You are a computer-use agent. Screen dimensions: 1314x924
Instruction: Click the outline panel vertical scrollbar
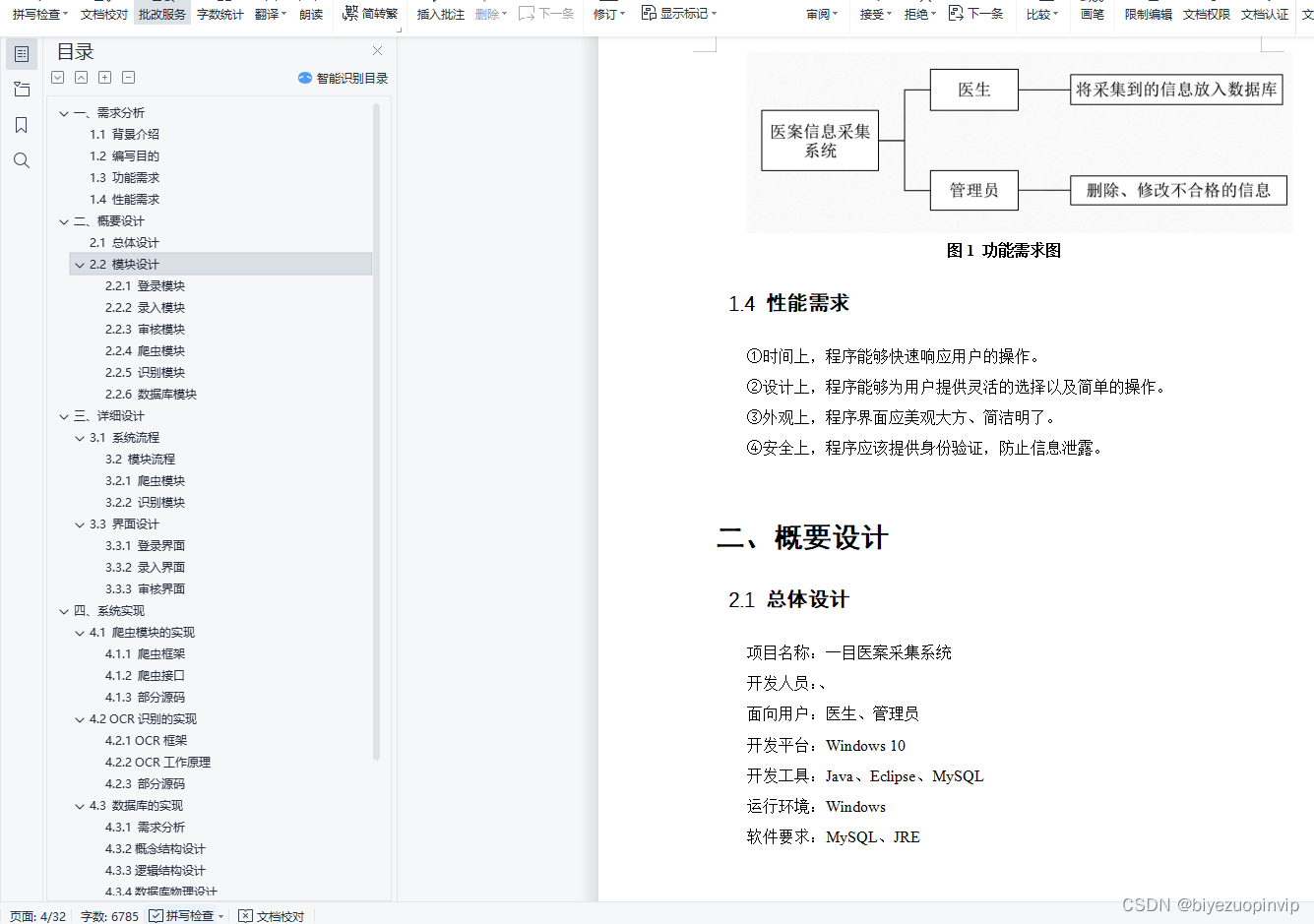[377, 431]
